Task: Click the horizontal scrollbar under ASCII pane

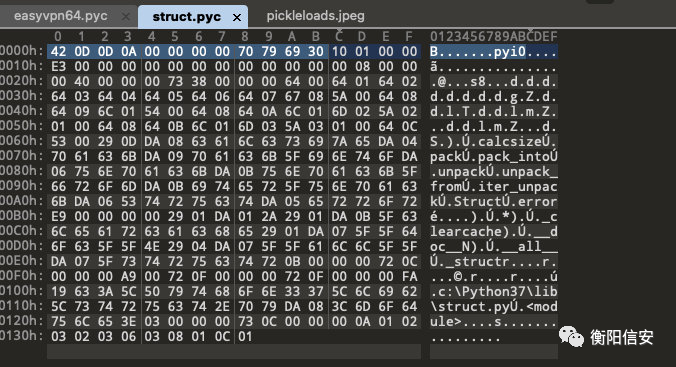Action: [494, 351]
